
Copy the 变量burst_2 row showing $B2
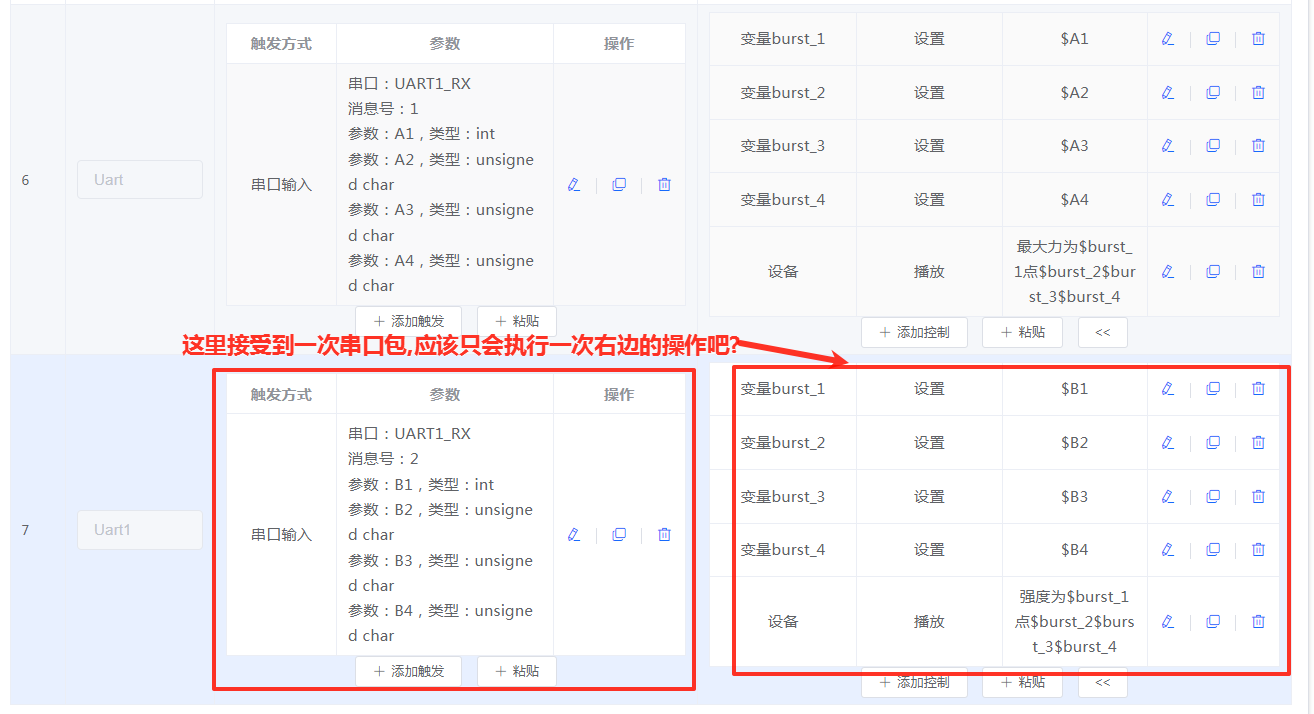pyautogui.click(x=1213, y=442)
